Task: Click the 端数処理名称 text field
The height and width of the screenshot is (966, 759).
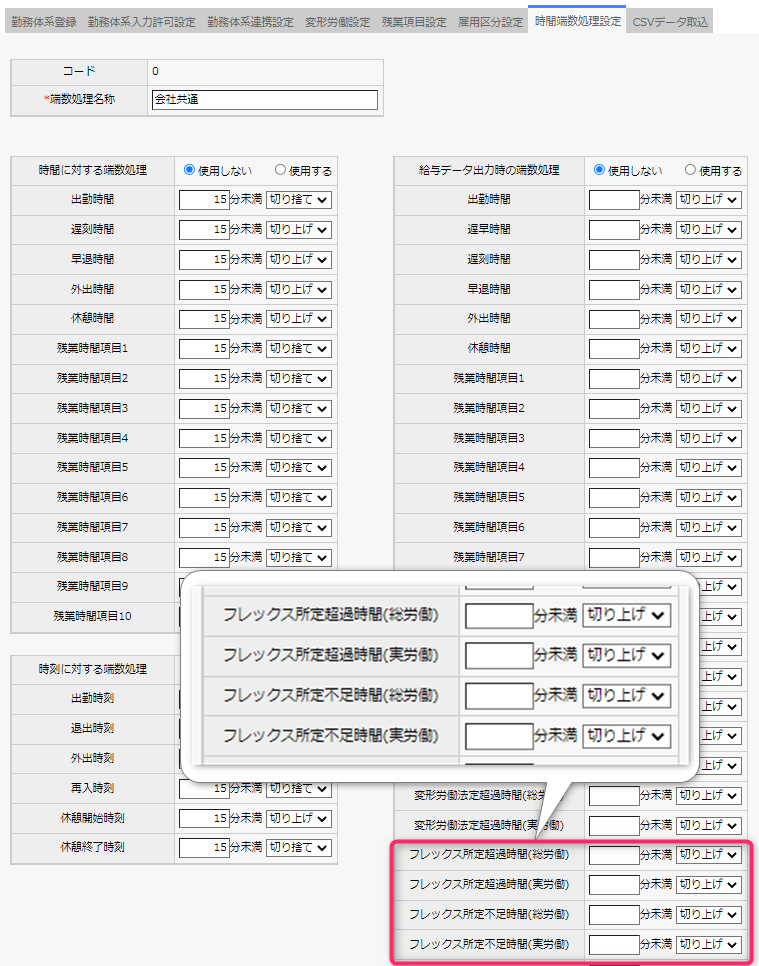Action: pyautogui.click(x=264, y=100)
